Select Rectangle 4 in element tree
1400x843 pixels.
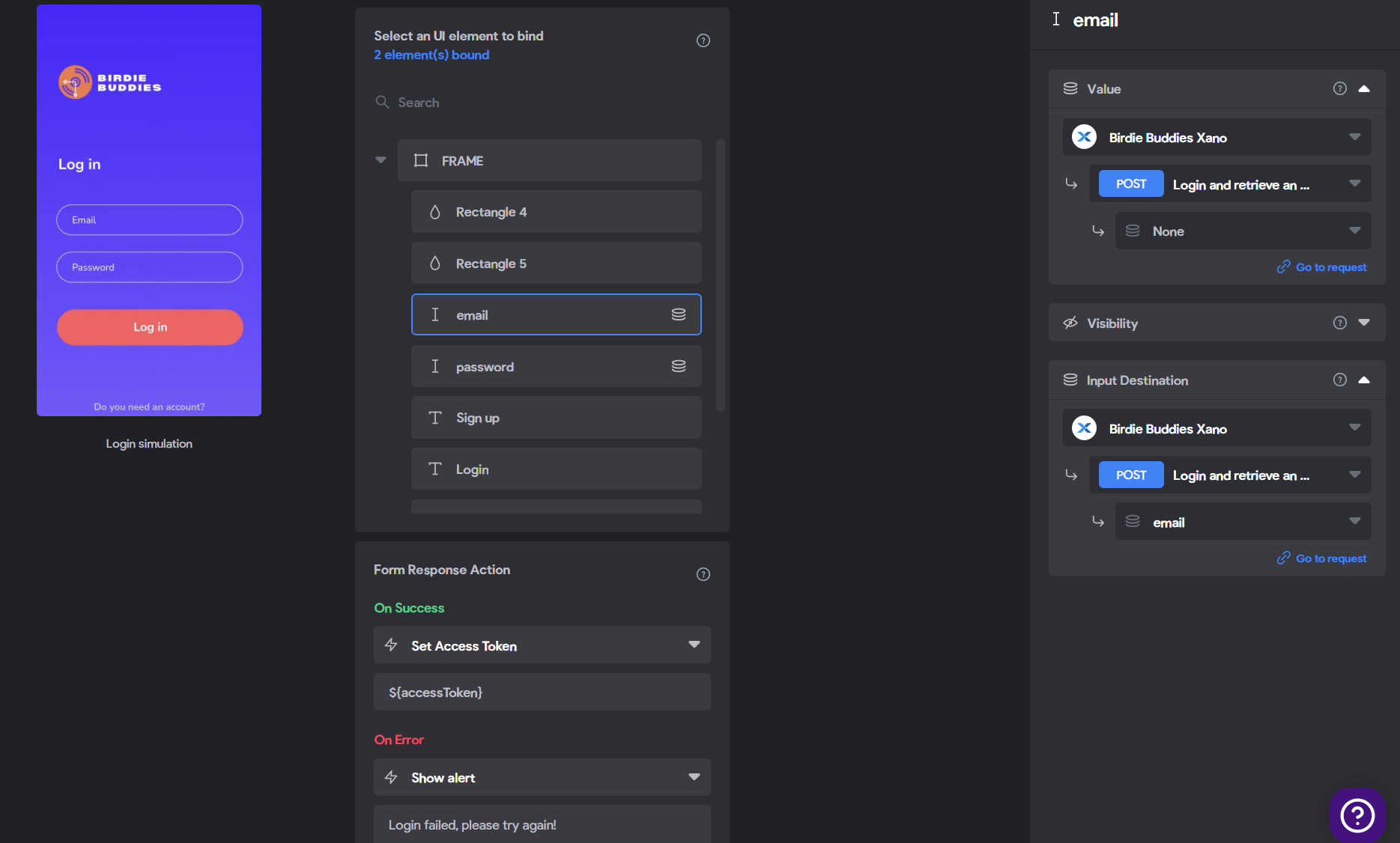(556, 212)
